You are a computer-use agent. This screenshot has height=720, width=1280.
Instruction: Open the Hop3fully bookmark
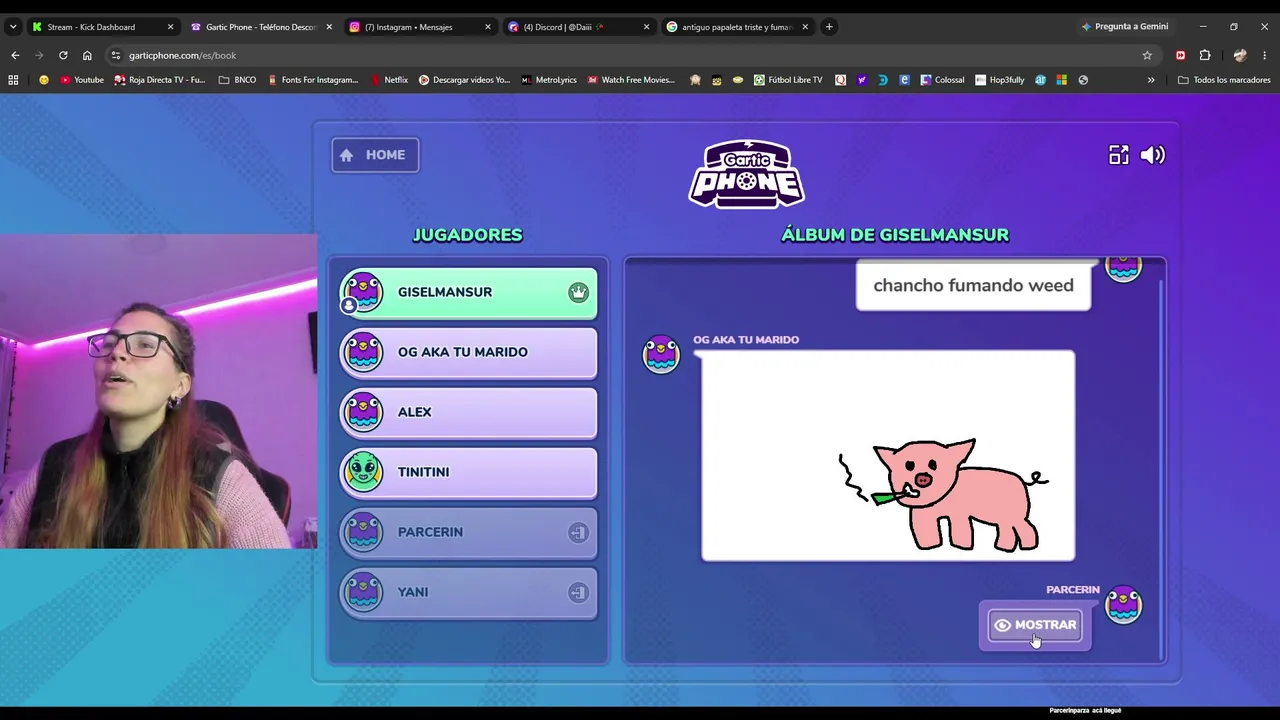click(x=999, y=80)
